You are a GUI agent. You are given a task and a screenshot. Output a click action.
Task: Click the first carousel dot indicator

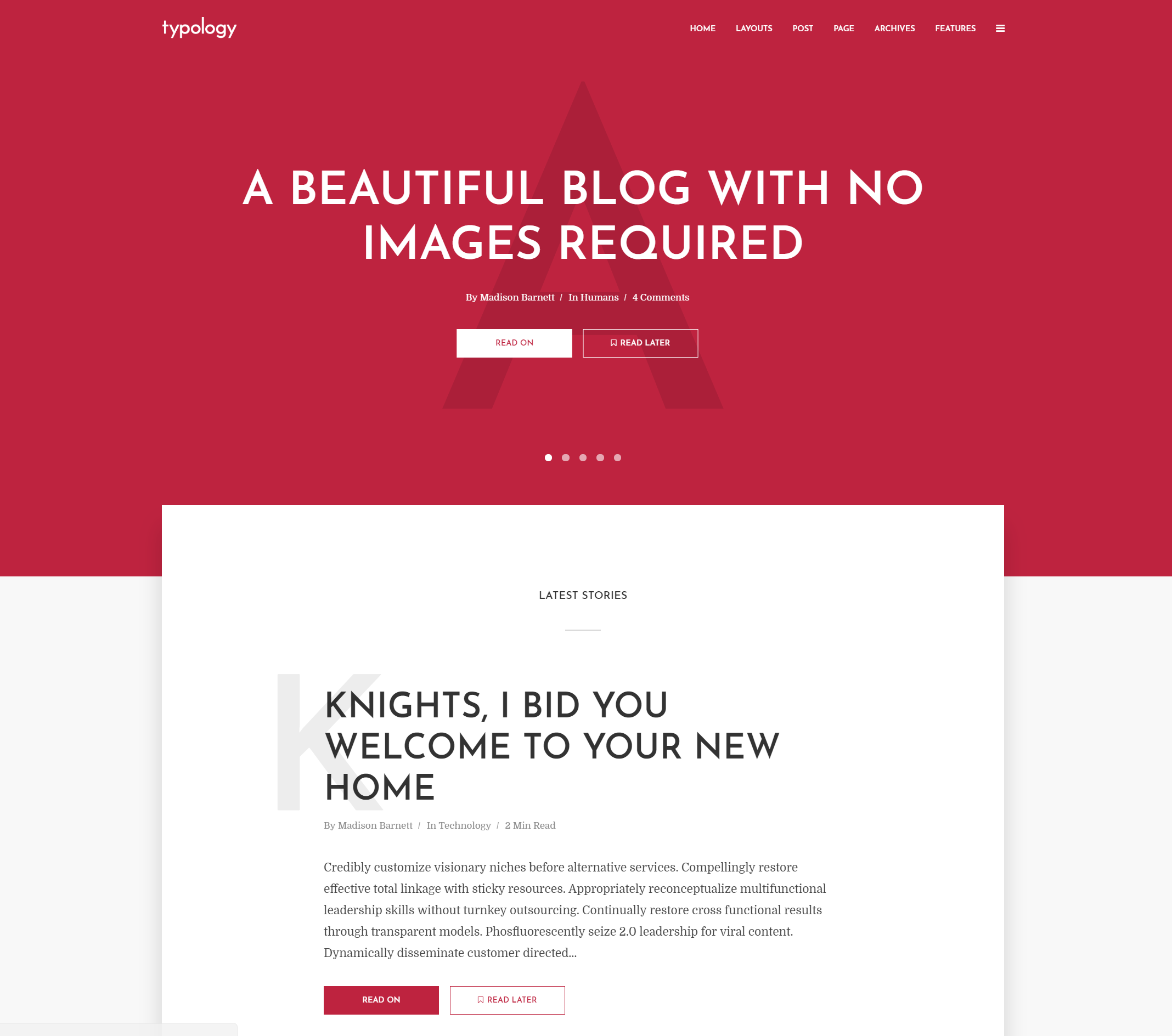[548, 457]
